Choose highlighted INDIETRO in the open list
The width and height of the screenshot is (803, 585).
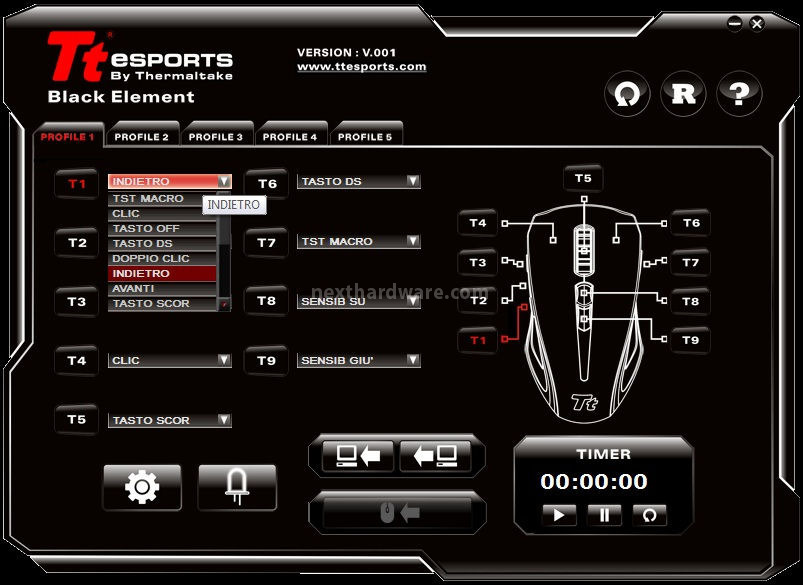[162, 274]
